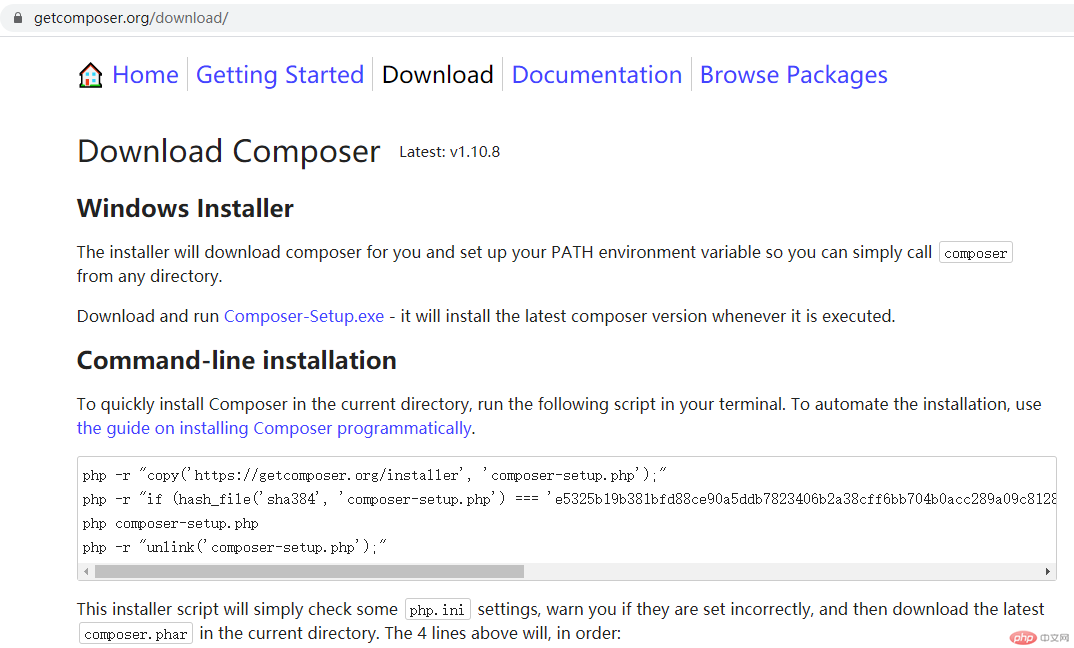This screenshot has height=648, width=1074.
Task: Click the getcomposer.org URL in address bar
Action: [131, 18]
